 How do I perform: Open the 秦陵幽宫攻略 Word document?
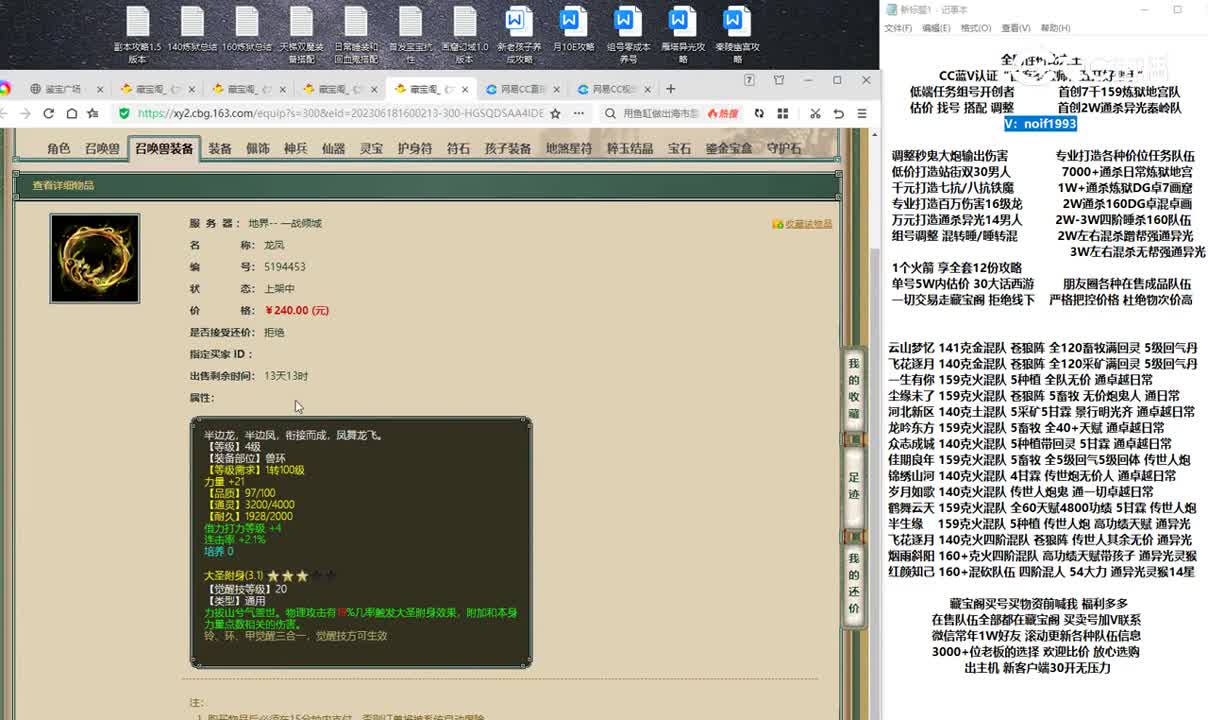(x=737, y=34)
